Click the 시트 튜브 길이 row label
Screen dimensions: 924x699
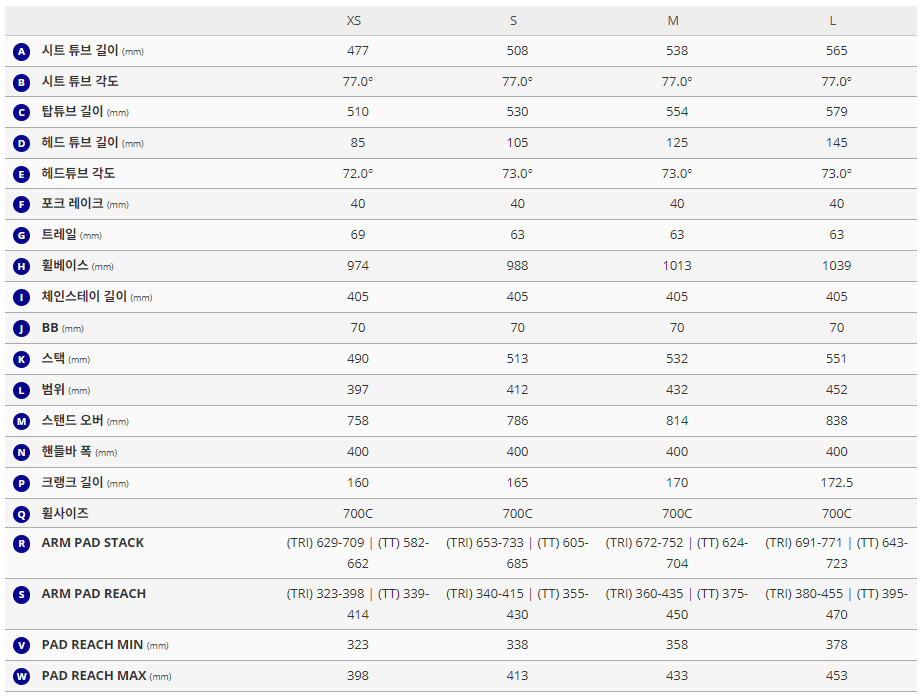pyautogui.click(x=80, y=51)
